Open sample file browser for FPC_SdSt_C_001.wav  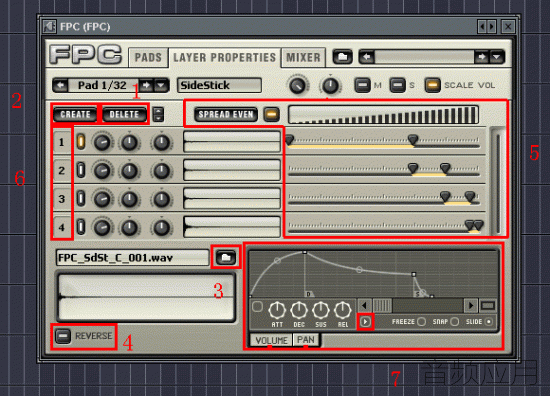[226, 257]
